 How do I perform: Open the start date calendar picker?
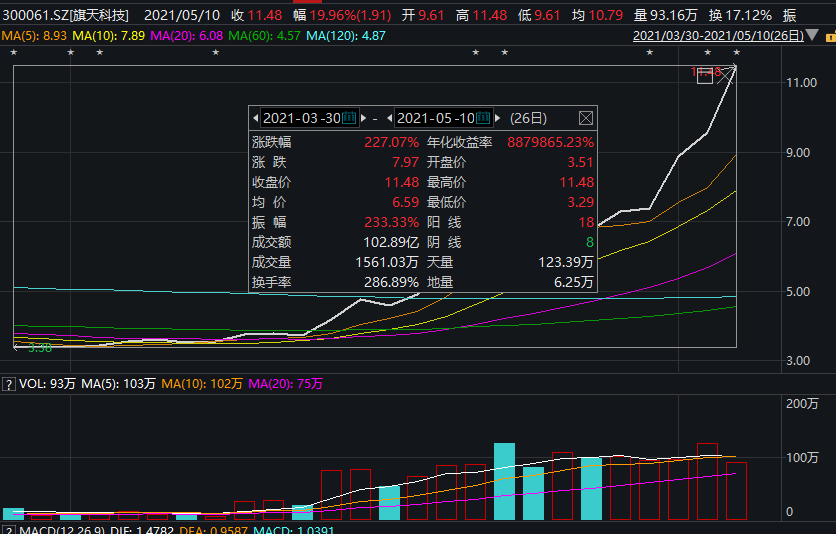(349, 118)
